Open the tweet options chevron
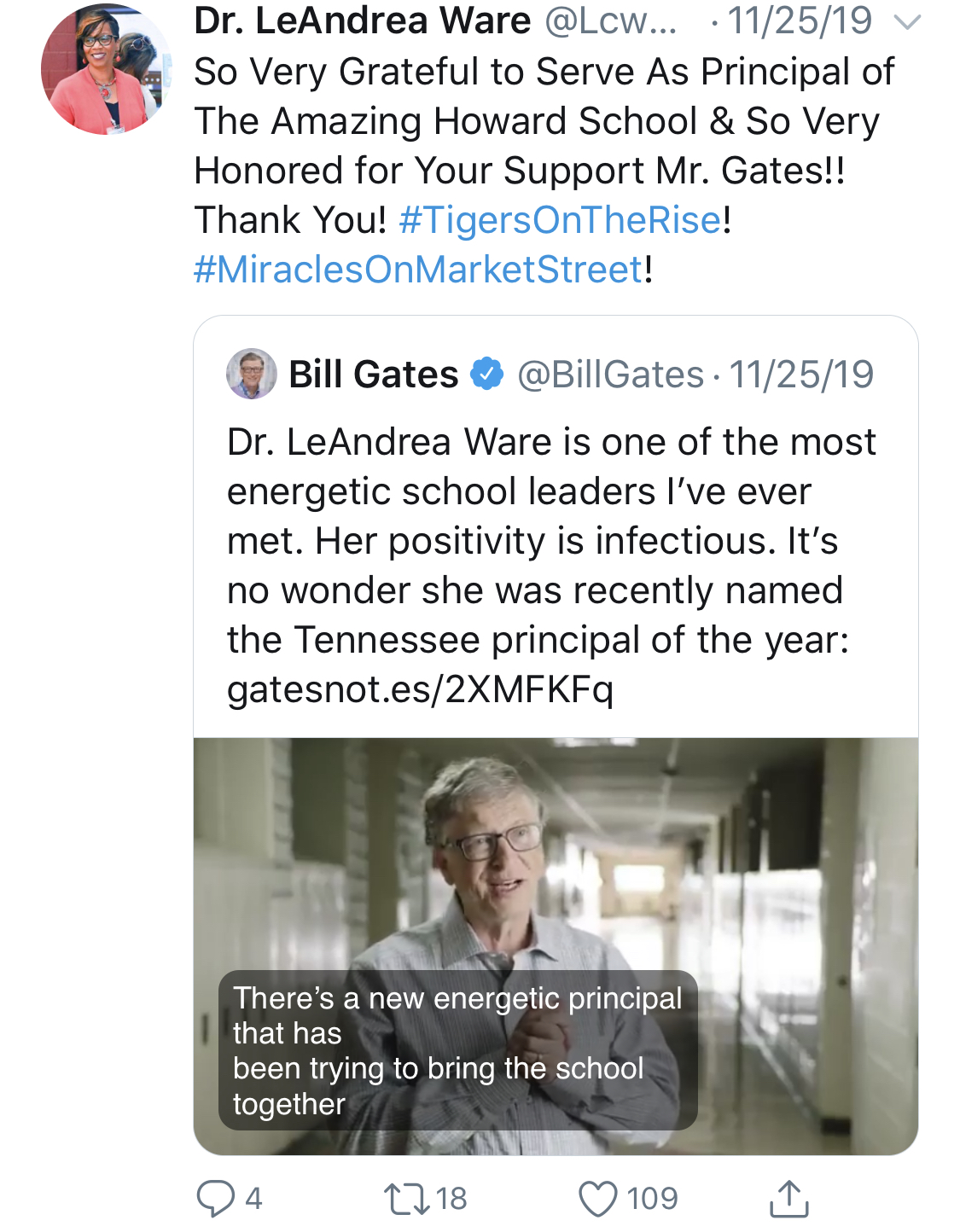The width and height of the screenshot is (960, 1232). pos(907,22)
